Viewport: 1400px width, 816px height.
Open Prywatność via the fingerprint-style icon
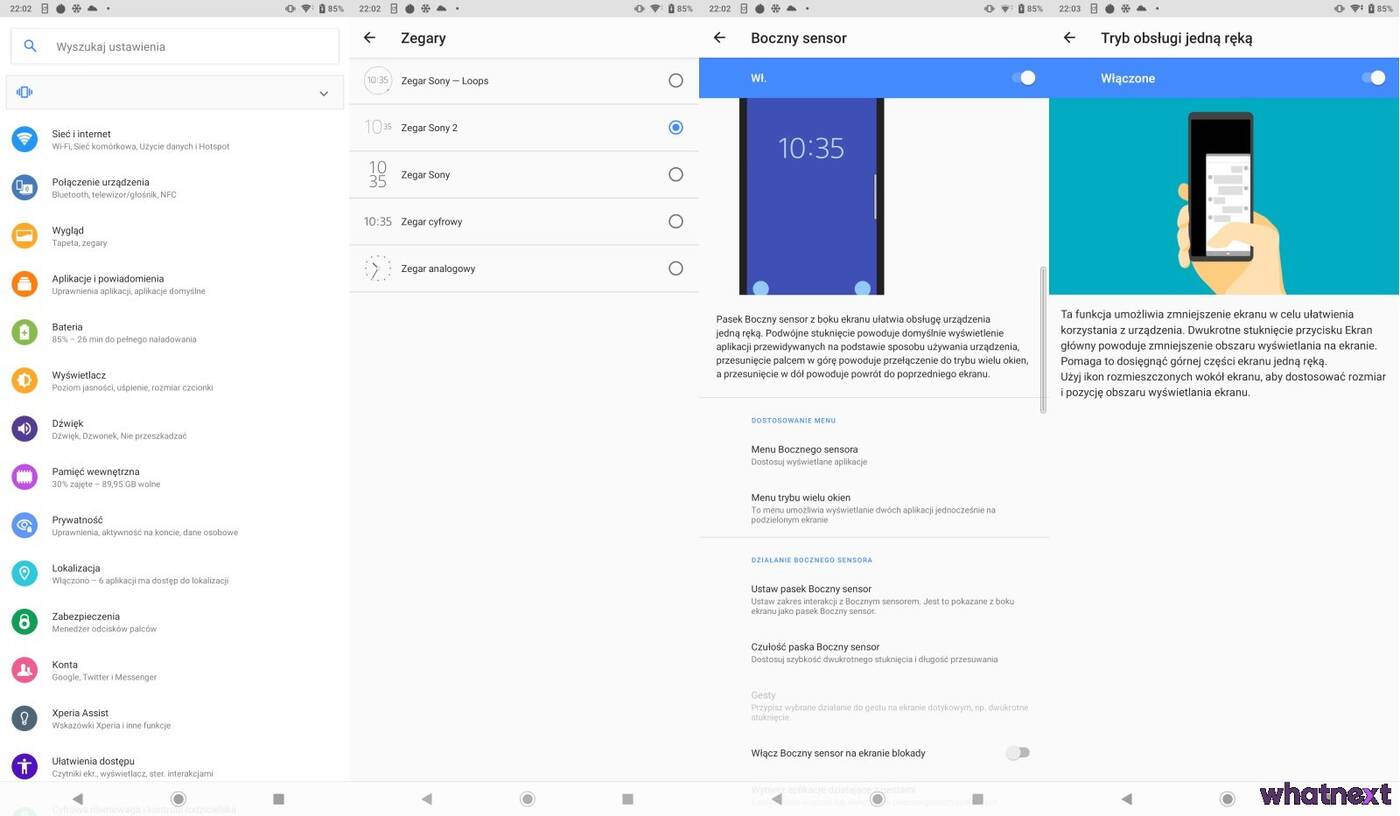tap(24, 525)
